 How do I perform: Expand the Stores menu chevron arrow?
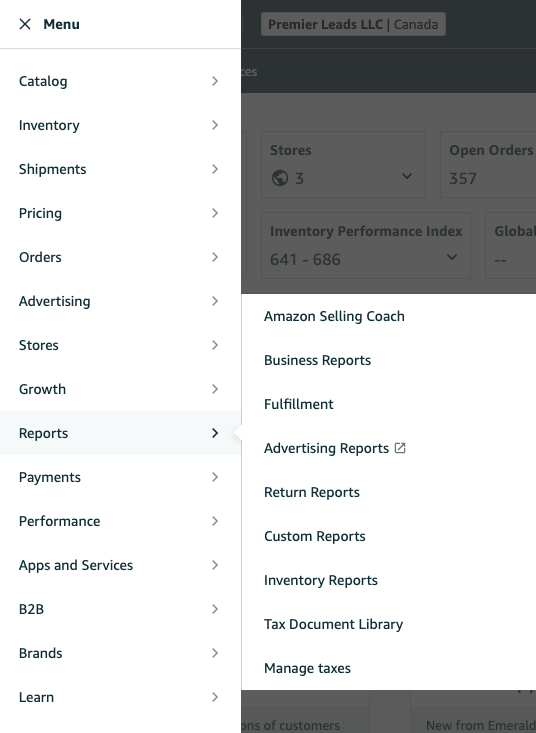[215, 345]
